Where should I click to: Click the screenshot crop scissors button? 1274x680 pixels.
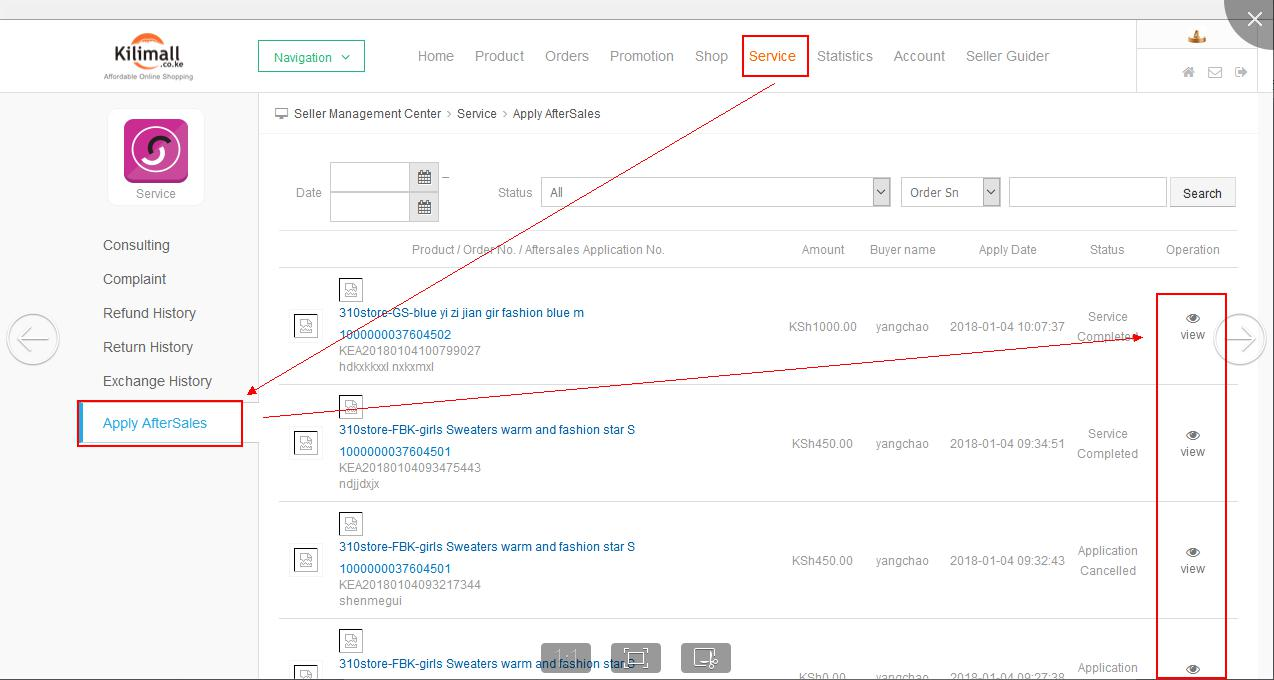click(705, 658)
